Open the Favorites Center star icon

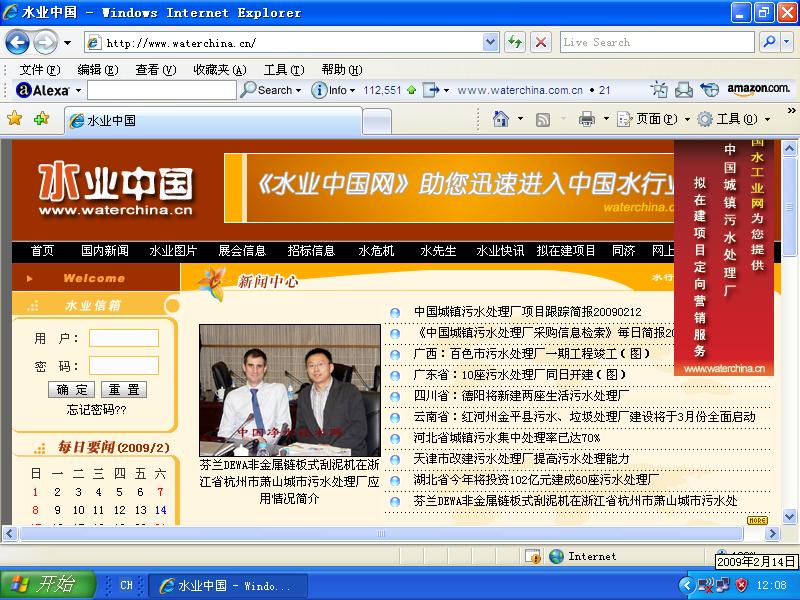(14, 118)
